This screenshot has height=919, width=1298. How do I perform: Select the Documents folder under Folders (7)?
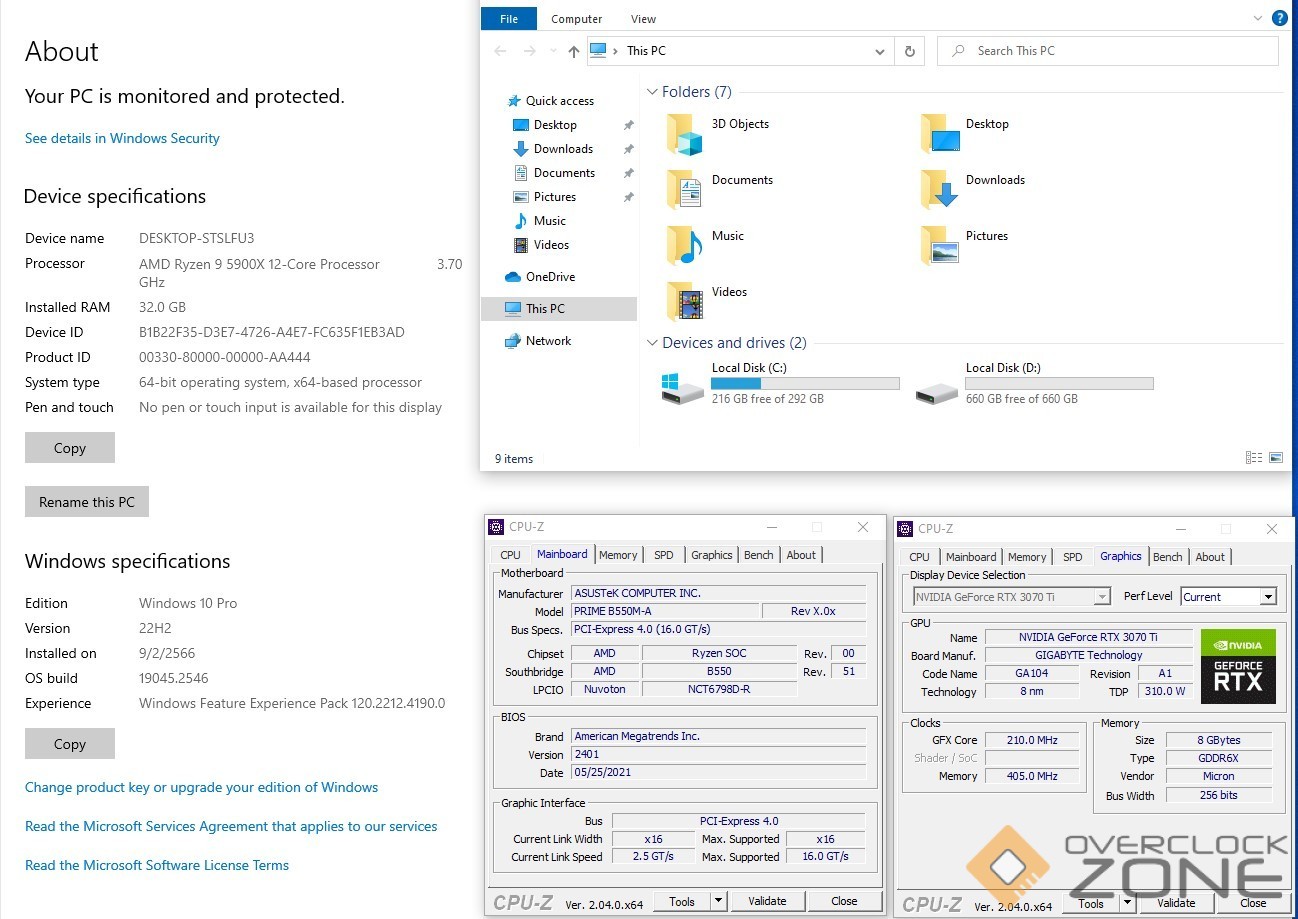coord(720,190)
